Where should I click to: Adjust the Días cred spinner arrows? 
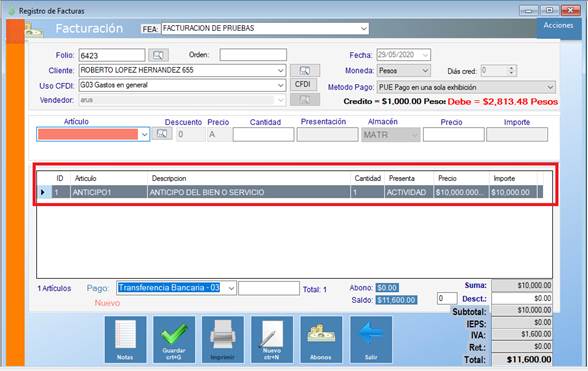tap(512, 71)
